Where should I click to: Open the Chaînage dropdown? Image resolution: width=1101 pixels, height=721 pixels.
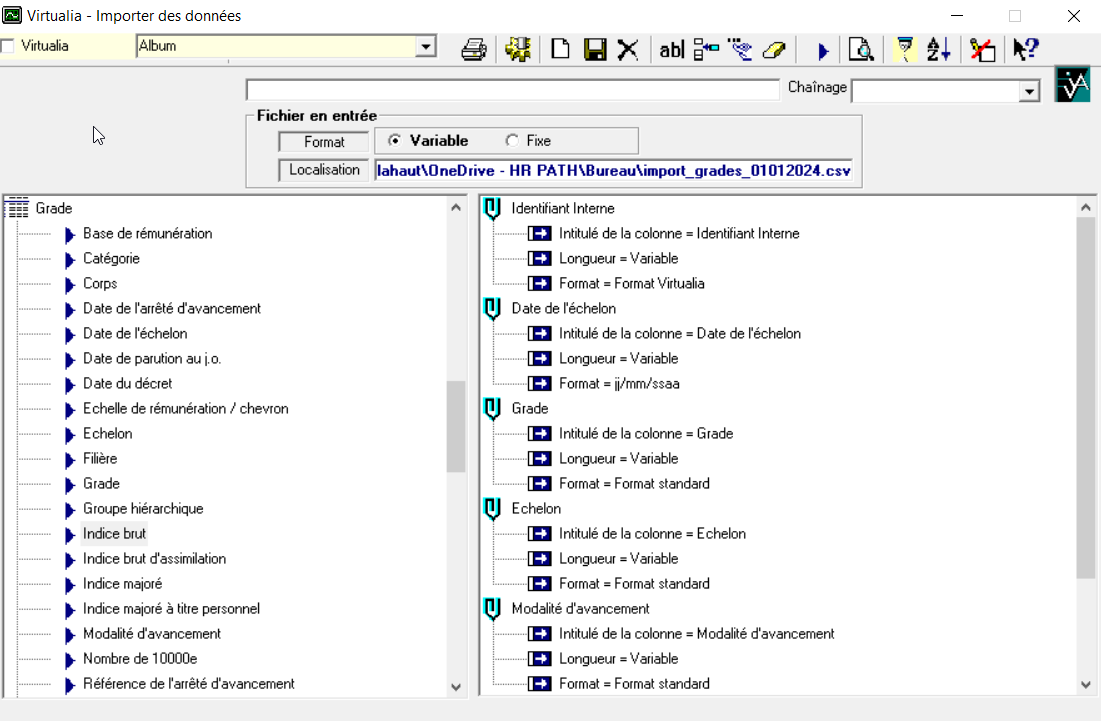pyautogui.click(x=1029, y=91)
